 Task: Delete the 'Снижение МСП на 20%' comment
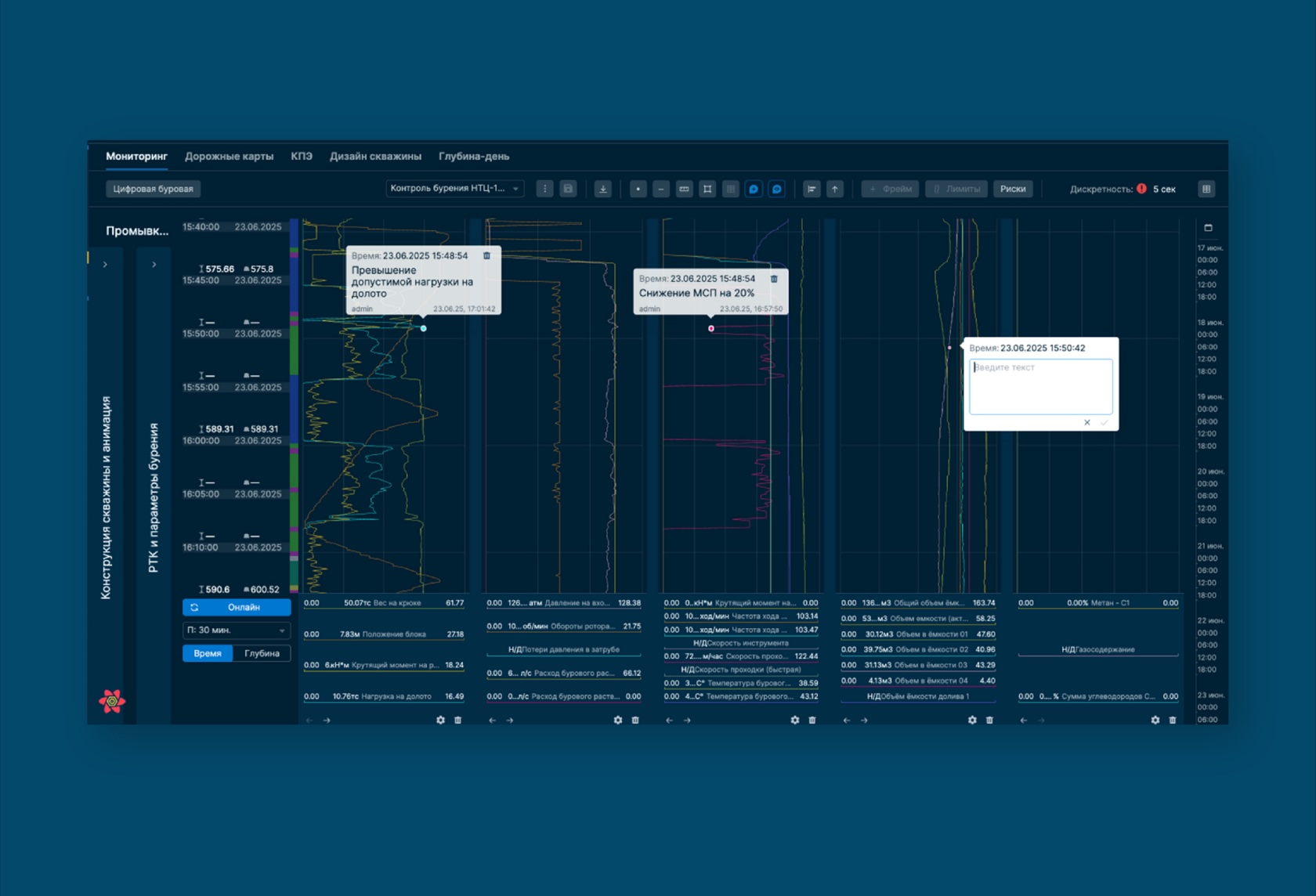(x=774, y=279)
